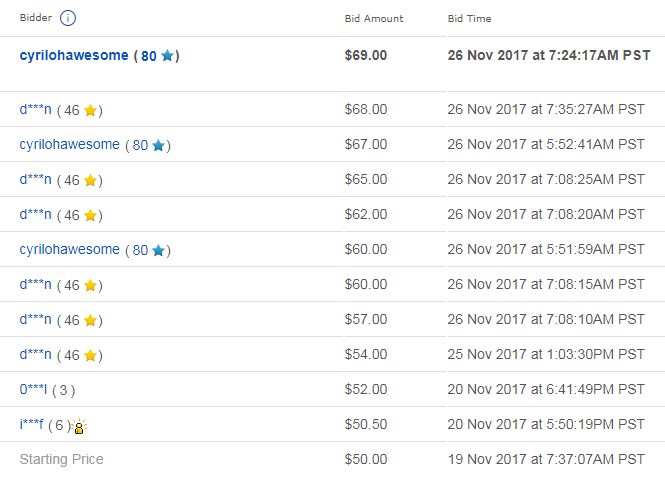Click blue star beside top cyrilohawesome bid
This screenshot has height=483, width=665.
pyautogui.click(x=168, y=56)
